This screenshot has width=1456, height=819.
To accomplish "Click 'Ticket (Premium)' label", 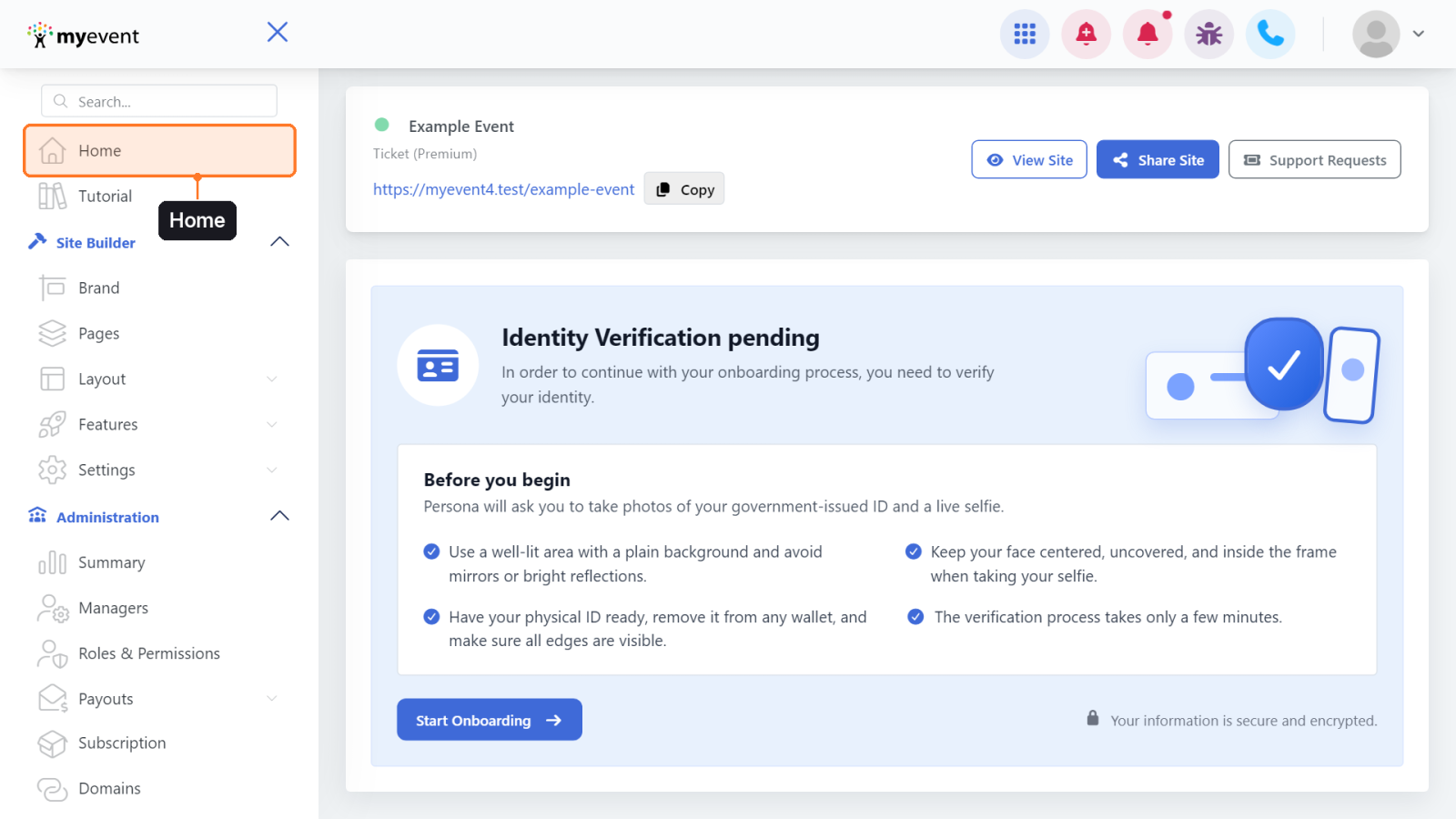I will point(425,154).
